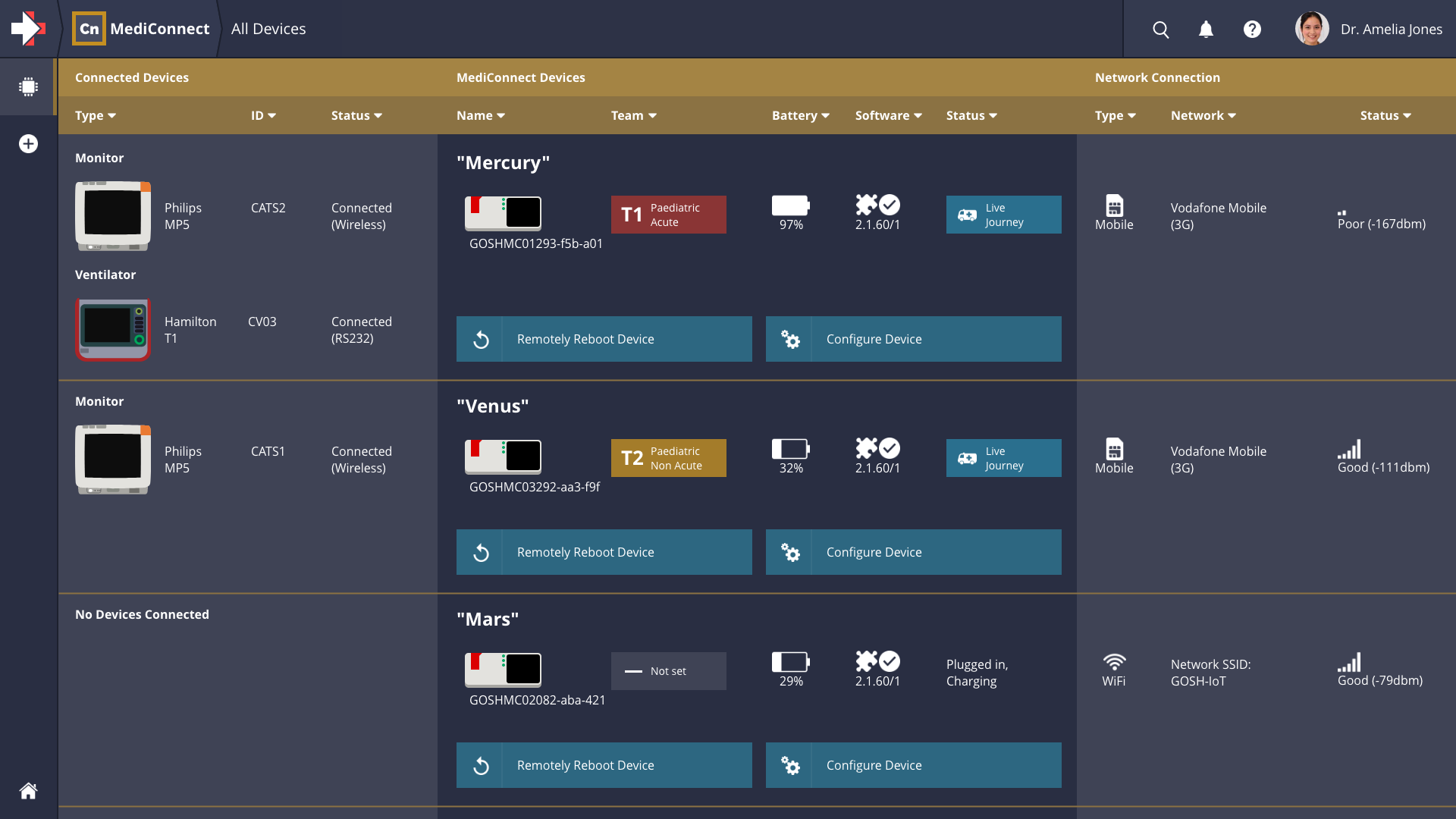Image resolution: width=1456 pixels, height=819 pixels.
Task: Click the home icon at sidebar bottom
Action: pyautogui.click(x=28, y=791)
